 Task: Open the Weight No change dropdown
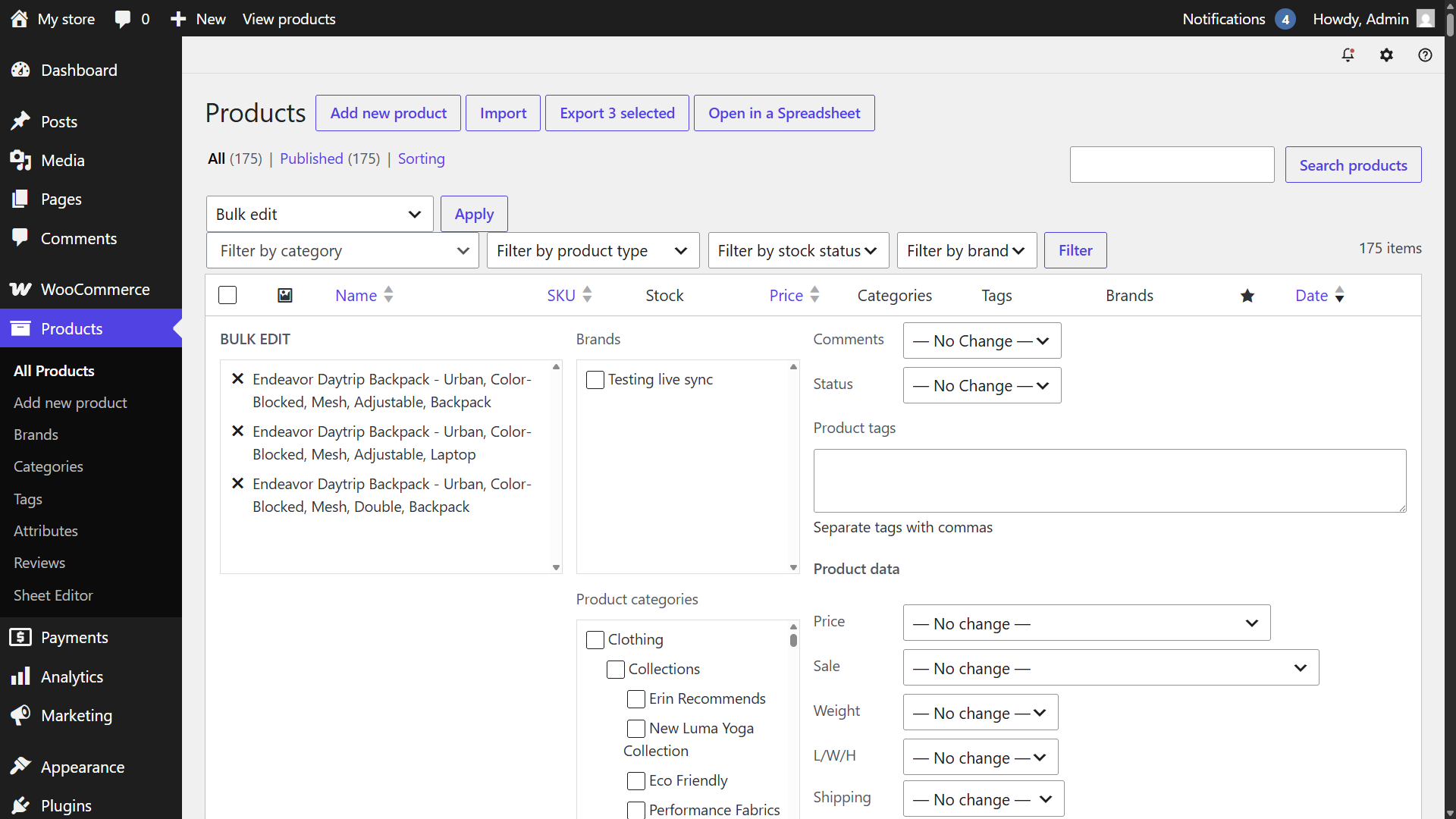click(x=980, y=712)
